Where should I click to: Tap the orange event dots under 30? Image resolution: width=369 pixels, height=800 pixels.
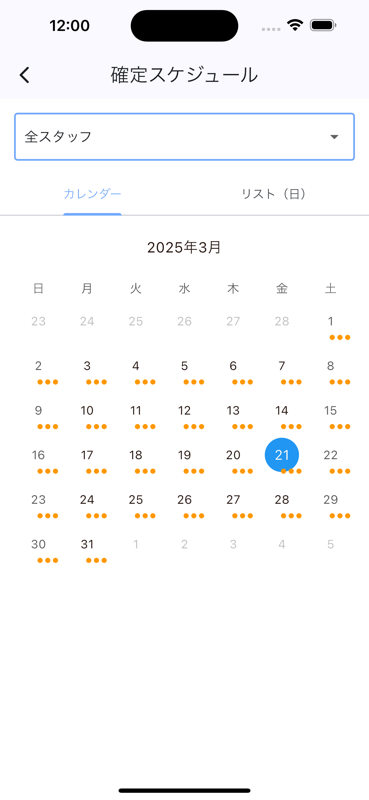(48, 560)
